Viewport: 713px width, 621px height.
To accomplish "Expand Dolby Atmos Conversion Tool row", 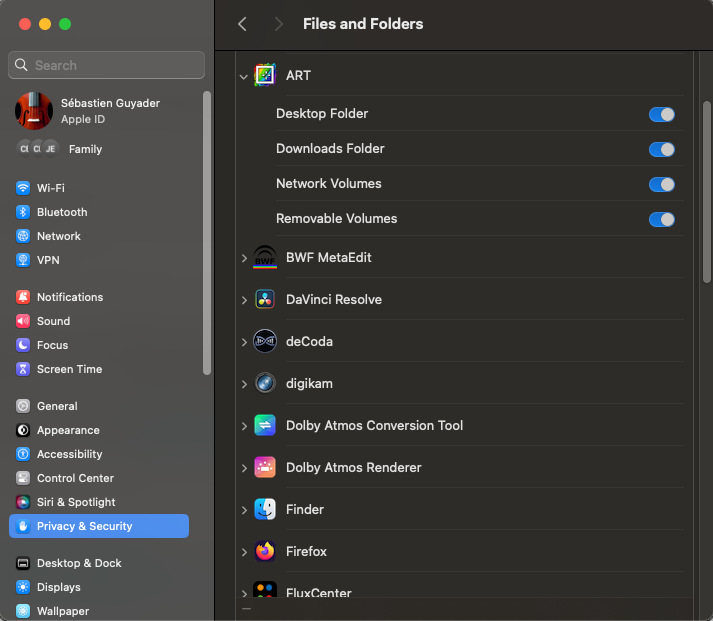I will click(x=244, y=426).
